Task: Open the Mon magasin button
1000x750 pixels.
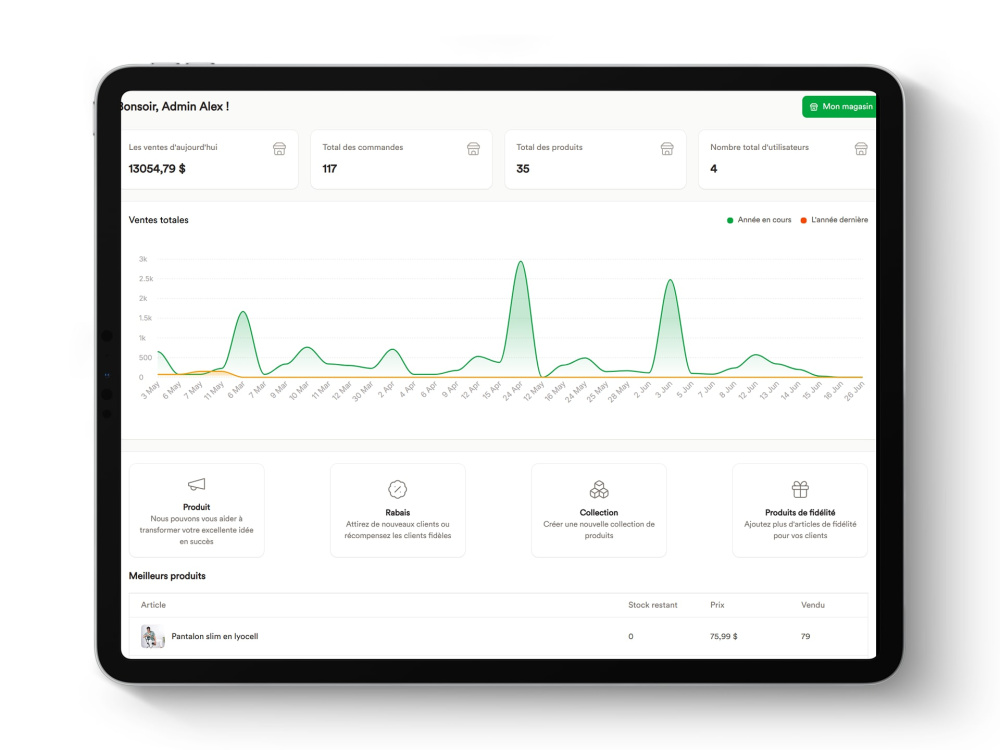Action: pyautogui.click(x=839, y=107)
